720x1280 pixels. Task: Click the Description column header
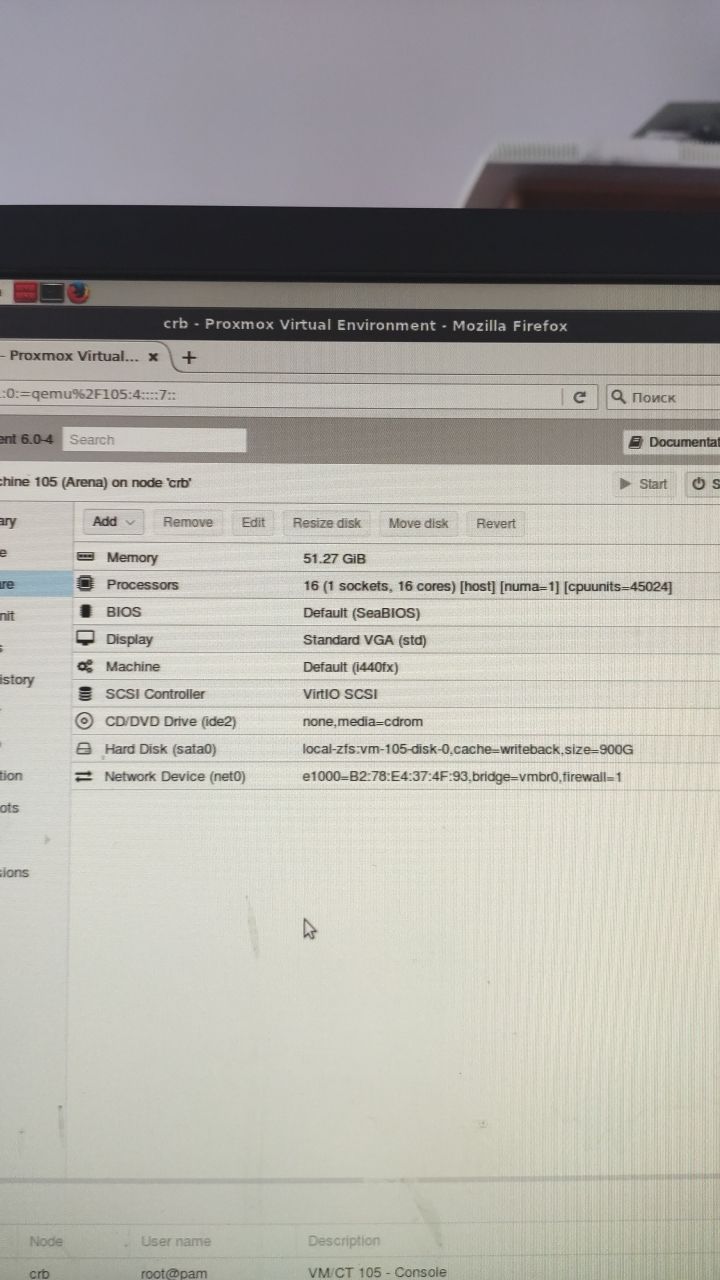pos(344,1241)
